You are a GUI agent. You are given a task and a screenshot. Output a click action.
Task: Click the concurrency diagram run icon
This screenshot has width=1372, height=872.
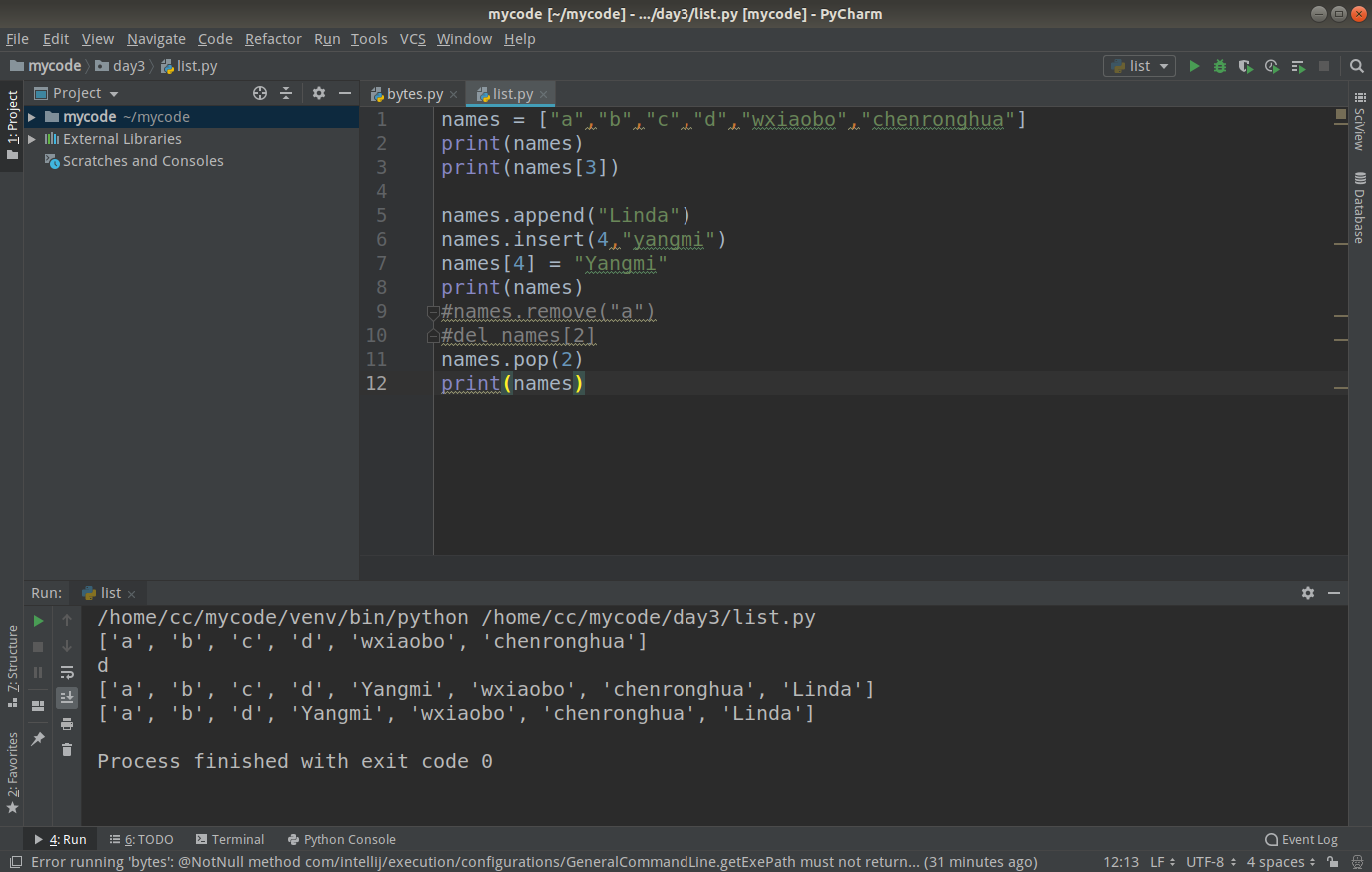click(x=1298, y=66)
